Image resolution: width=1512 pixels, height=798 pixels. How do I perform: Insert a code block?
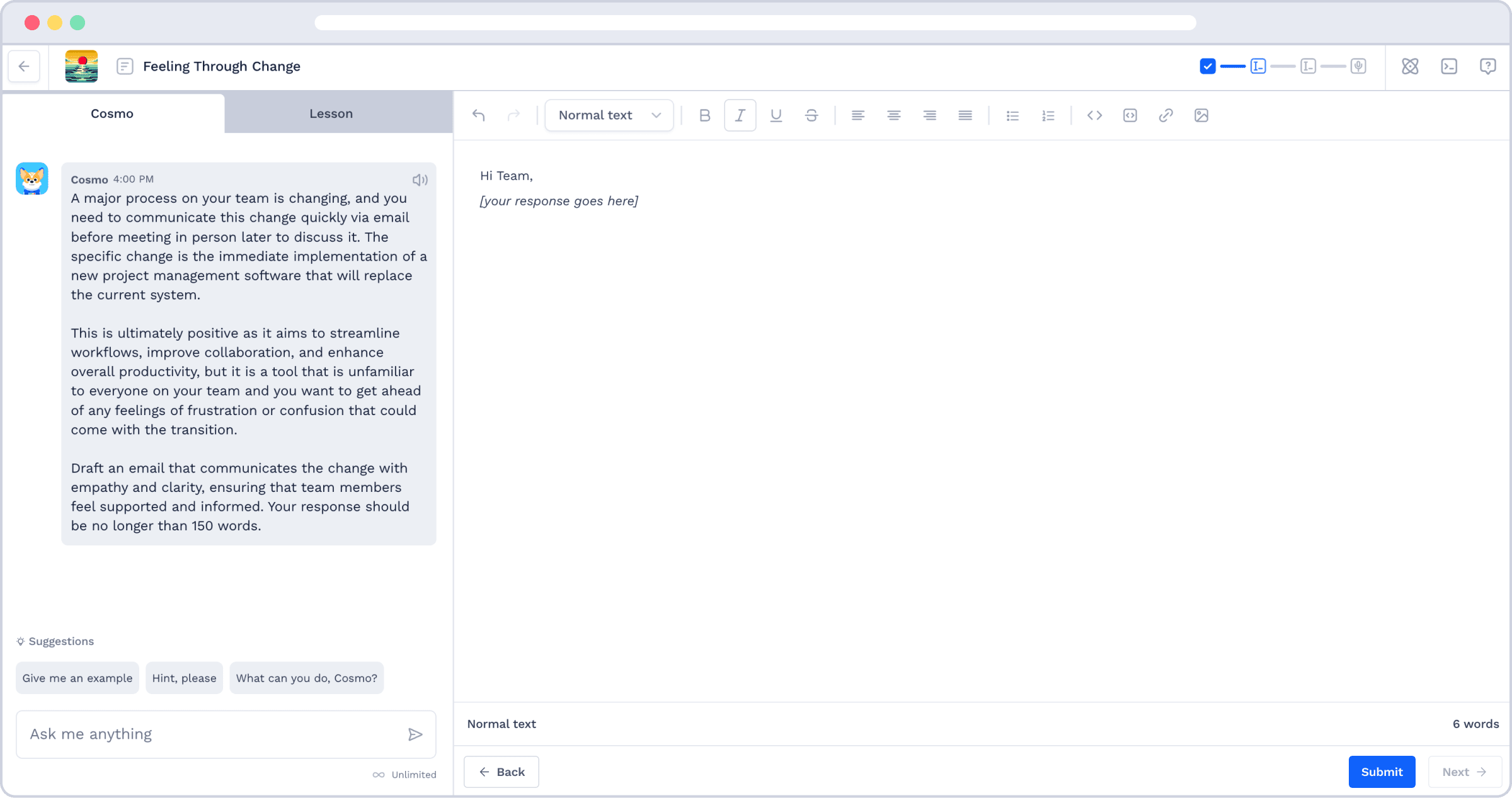[x=1130, y=115]
